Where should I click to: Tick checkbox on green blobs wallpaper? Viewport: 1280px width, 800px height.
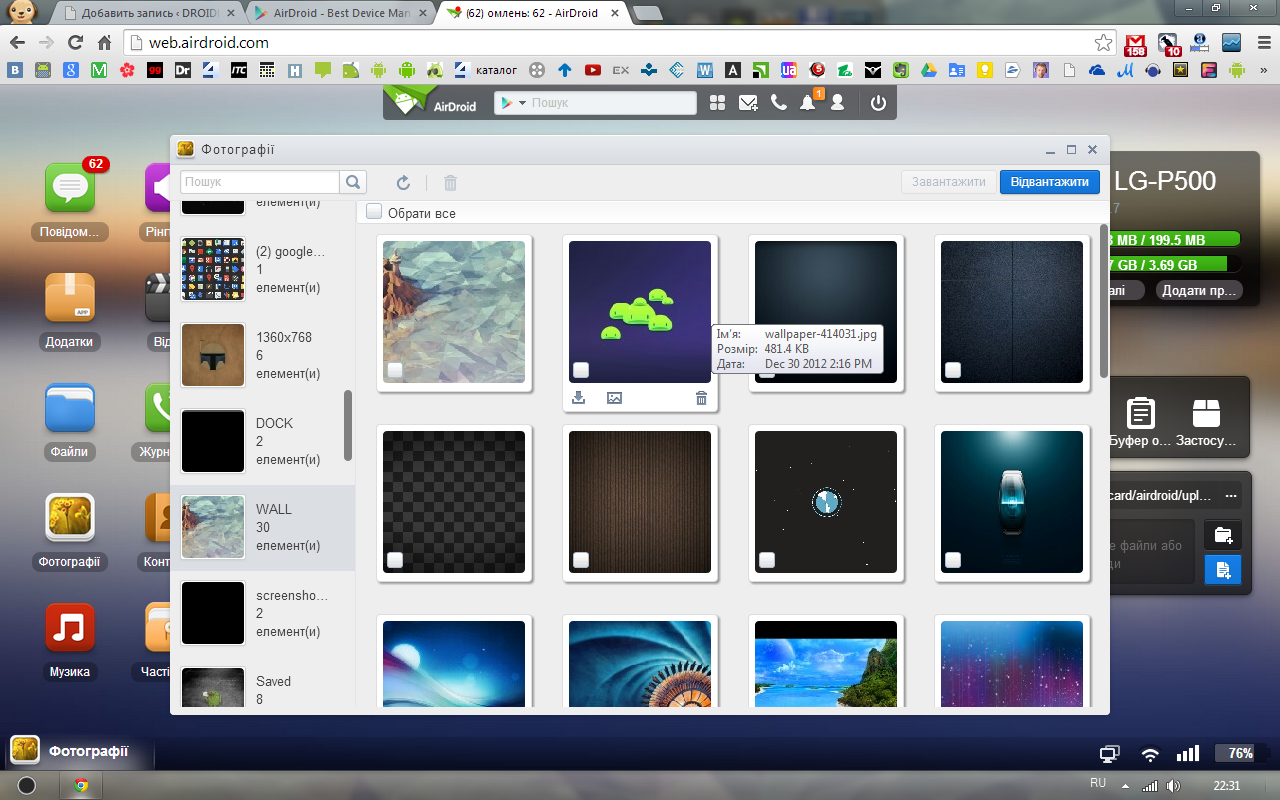(x=581, y=370)
